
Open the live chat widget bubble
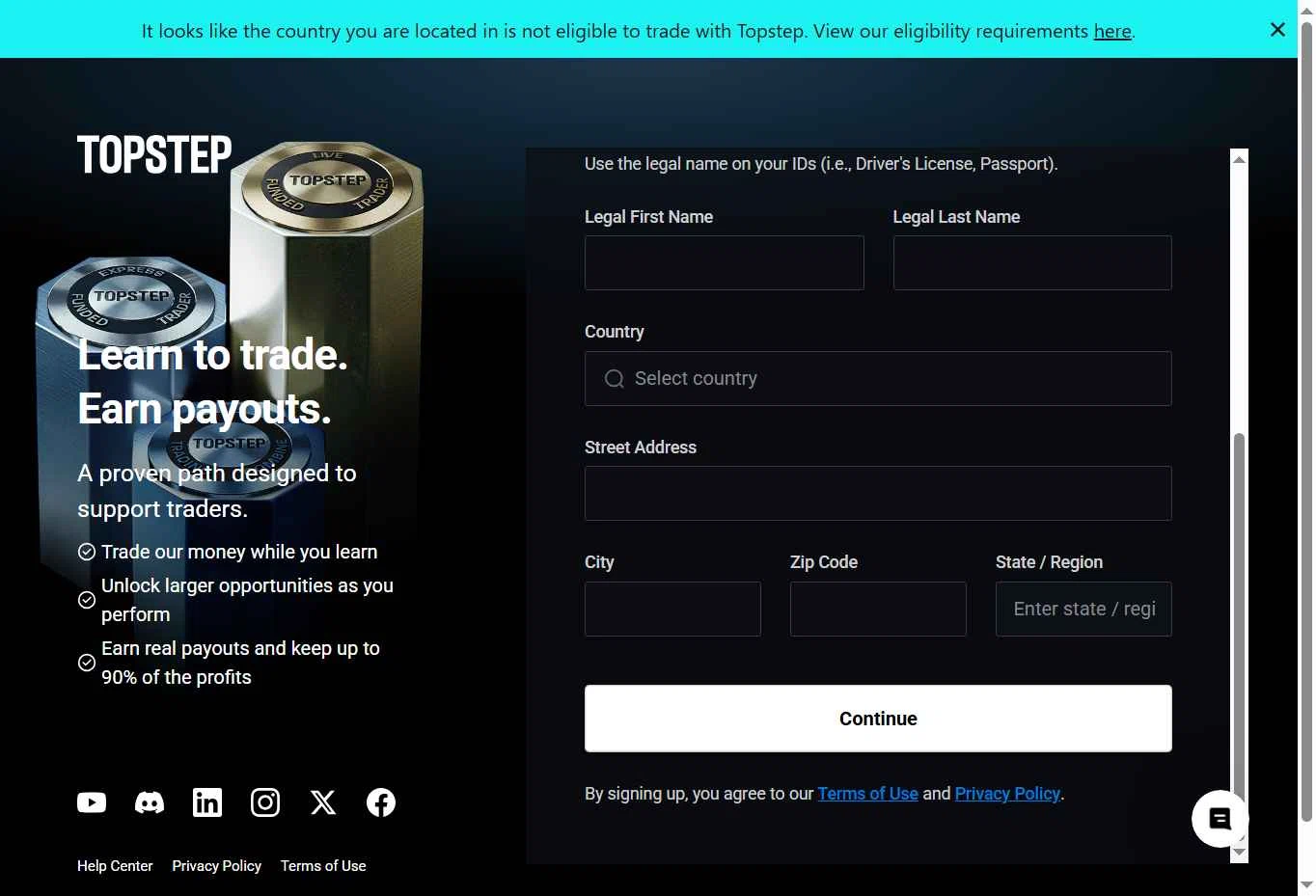[1220, 819]
